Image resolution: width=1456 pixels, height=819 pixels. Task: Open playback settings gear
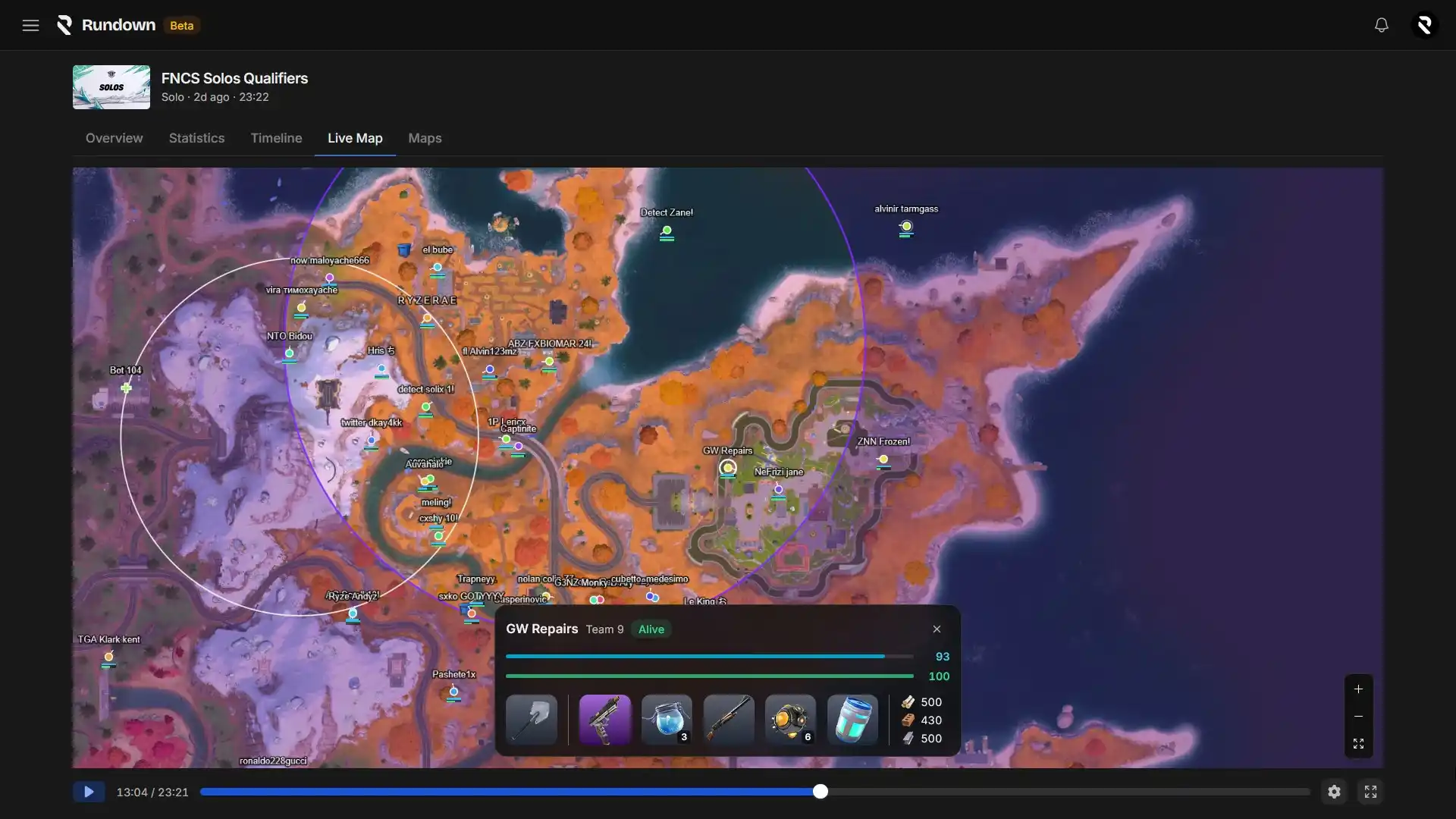click(1334, 792)
